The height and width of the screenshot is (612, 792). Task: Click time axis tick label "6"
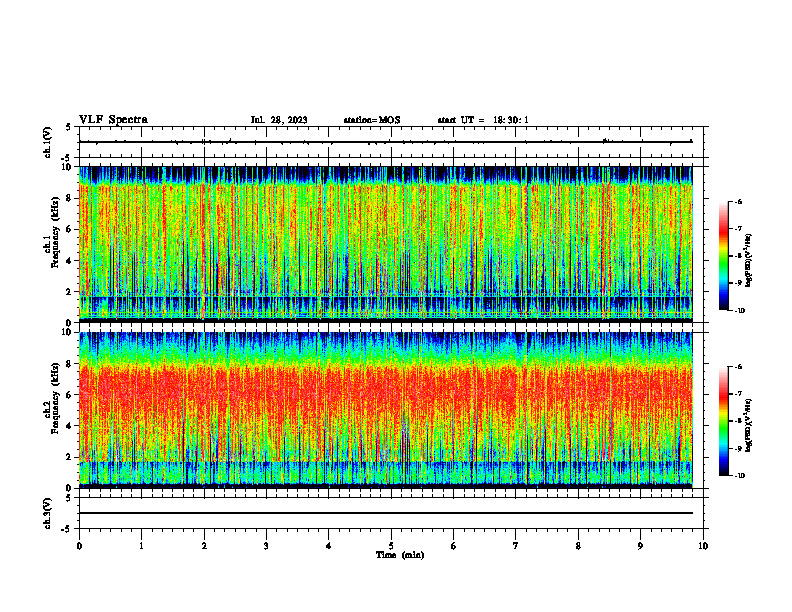(454, 546)
